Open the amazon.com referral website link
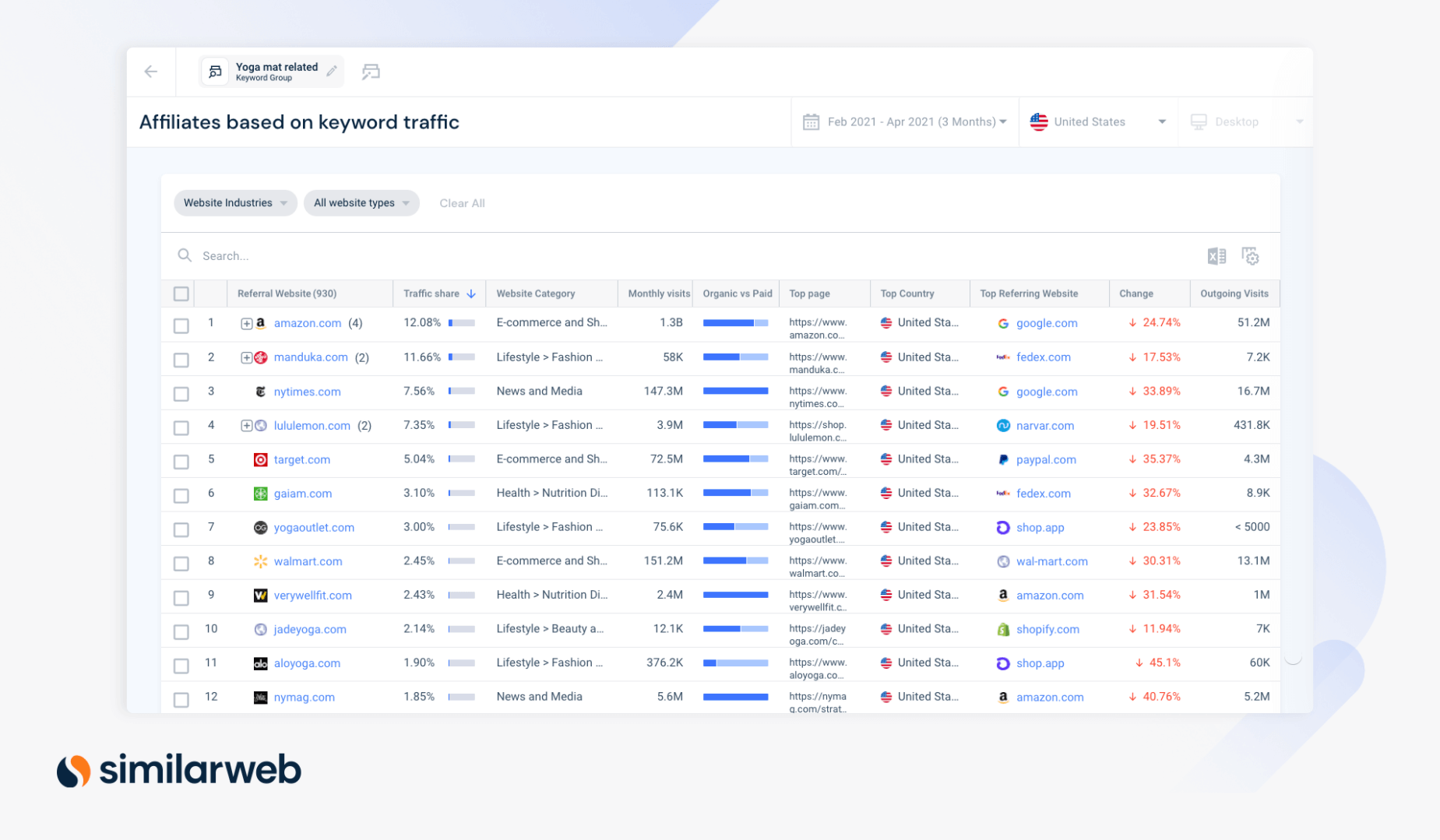Screen dimensions: 1440x840 (308, 323)
